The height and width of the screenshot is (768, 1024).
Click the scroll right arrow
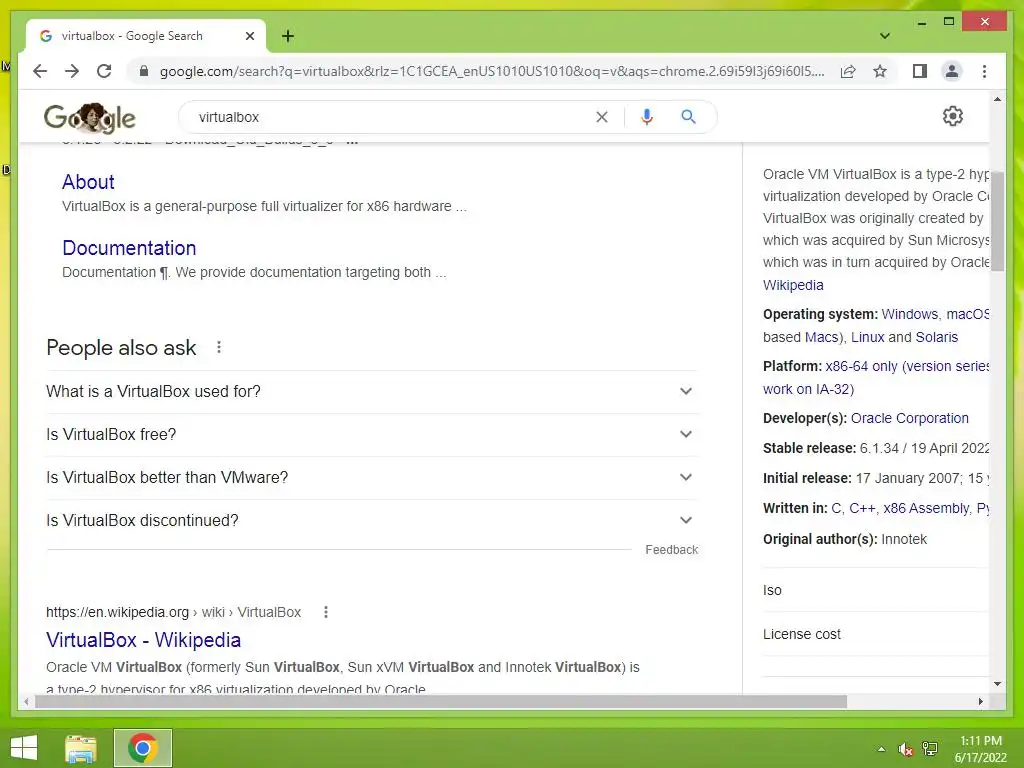point(980,701)
